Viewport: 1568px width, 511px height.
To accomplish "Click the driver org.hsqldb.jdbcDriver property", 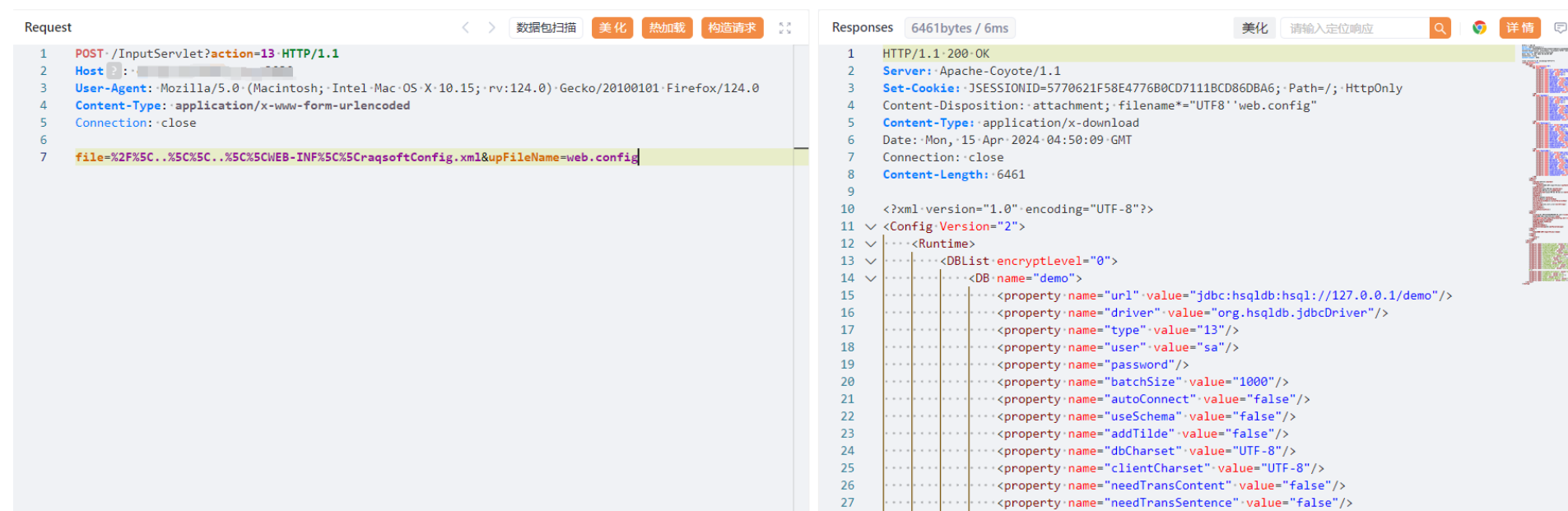I will click(1193, 313).
